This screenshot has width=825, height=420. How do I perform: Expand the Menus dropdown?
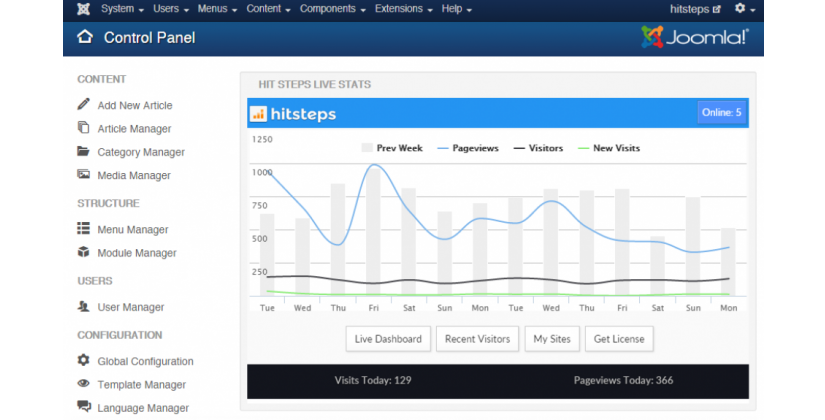217,9
